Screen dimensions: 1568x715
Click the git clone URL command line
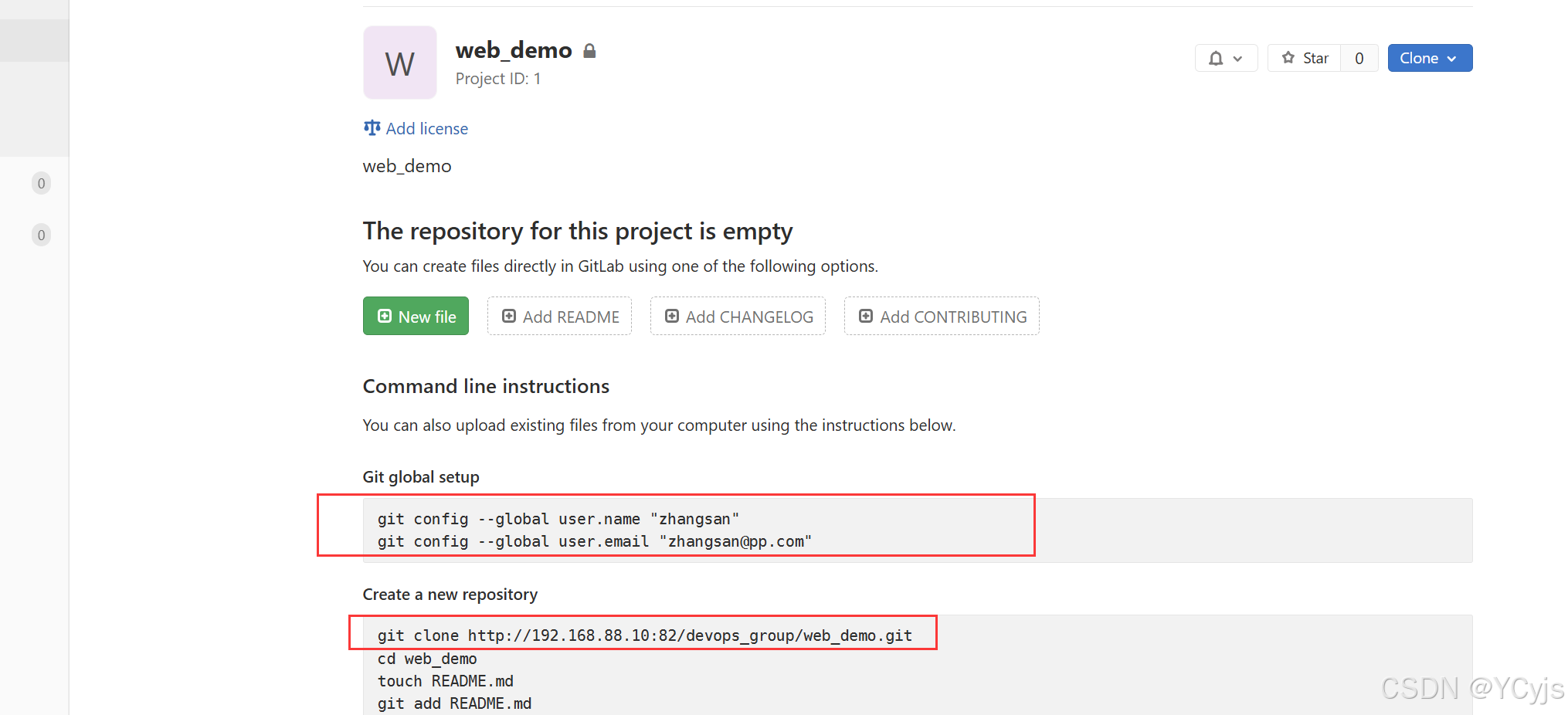tap(645, 635)
